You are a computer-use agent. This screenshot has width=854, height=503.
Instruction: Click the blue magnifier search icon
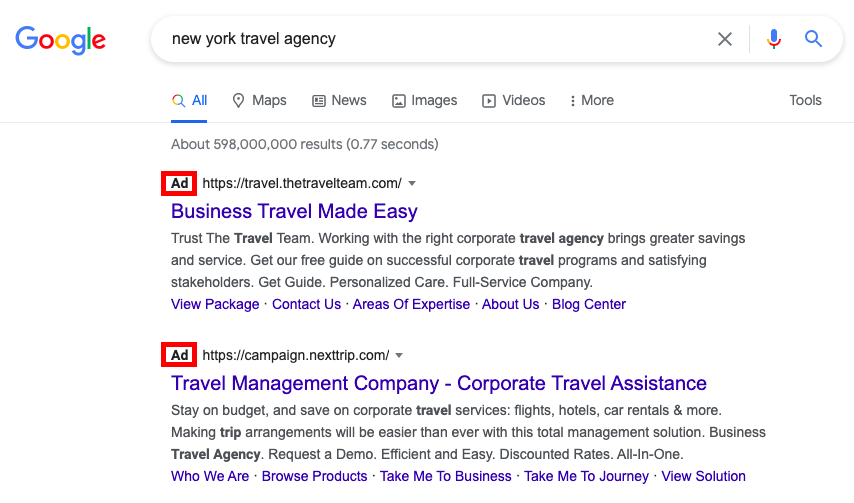tap(813, 39)
